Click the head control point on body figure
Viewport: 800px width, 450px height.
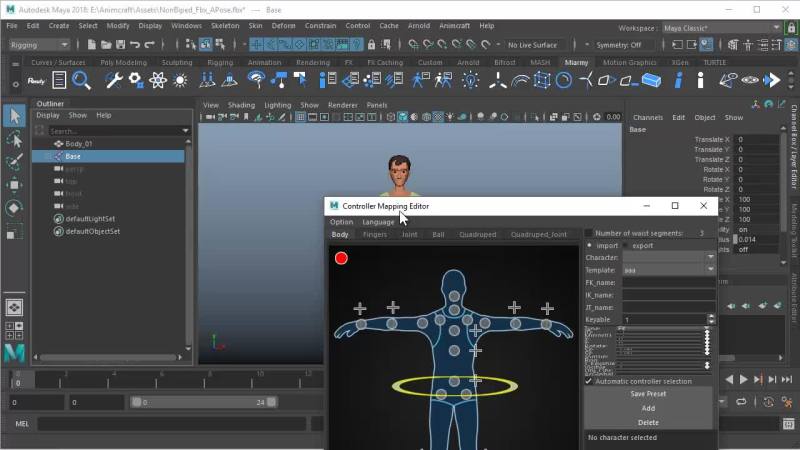coord(454,296)
